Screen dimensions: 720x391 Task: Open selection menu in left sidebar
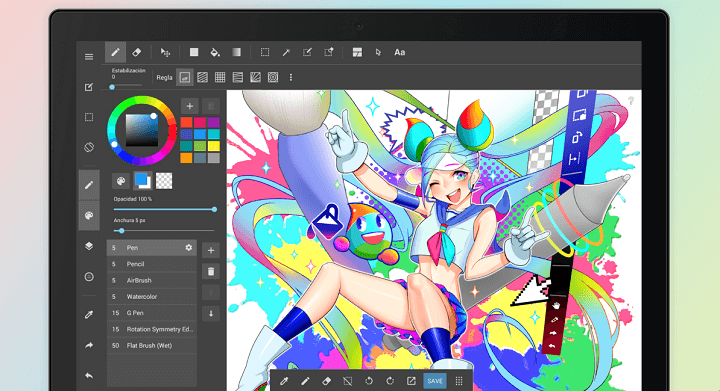click(x=89, y=117)
